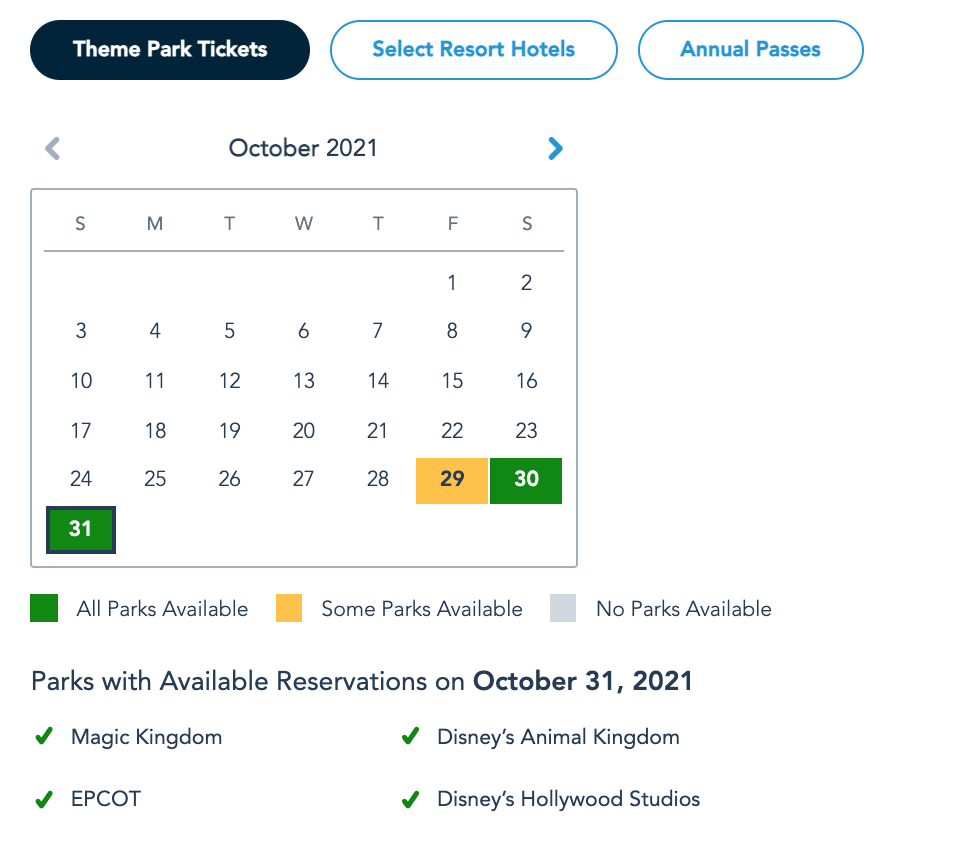The height and width of the screenshot is (850, 974).
Task: Click the October 2021 month heading
Action: 303,149
